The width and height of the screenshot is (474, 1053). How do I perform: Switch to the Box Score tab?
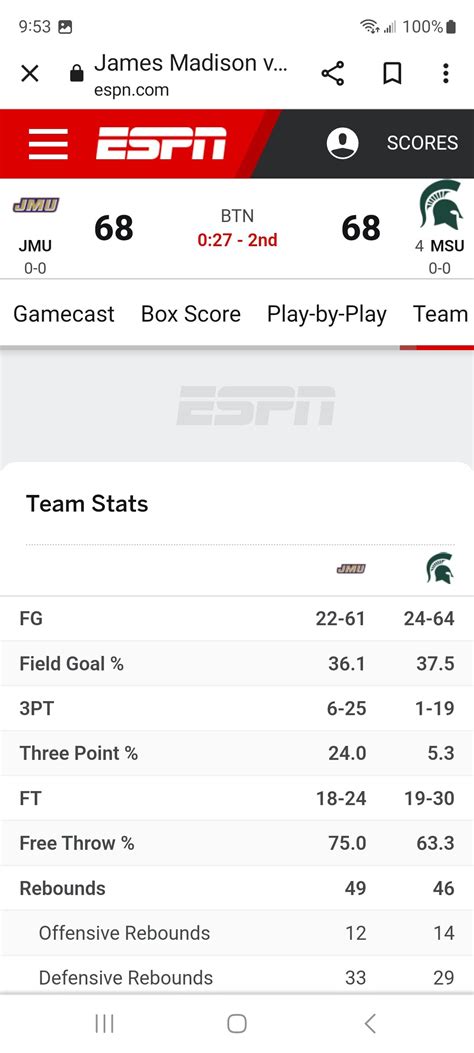[191, 314]
